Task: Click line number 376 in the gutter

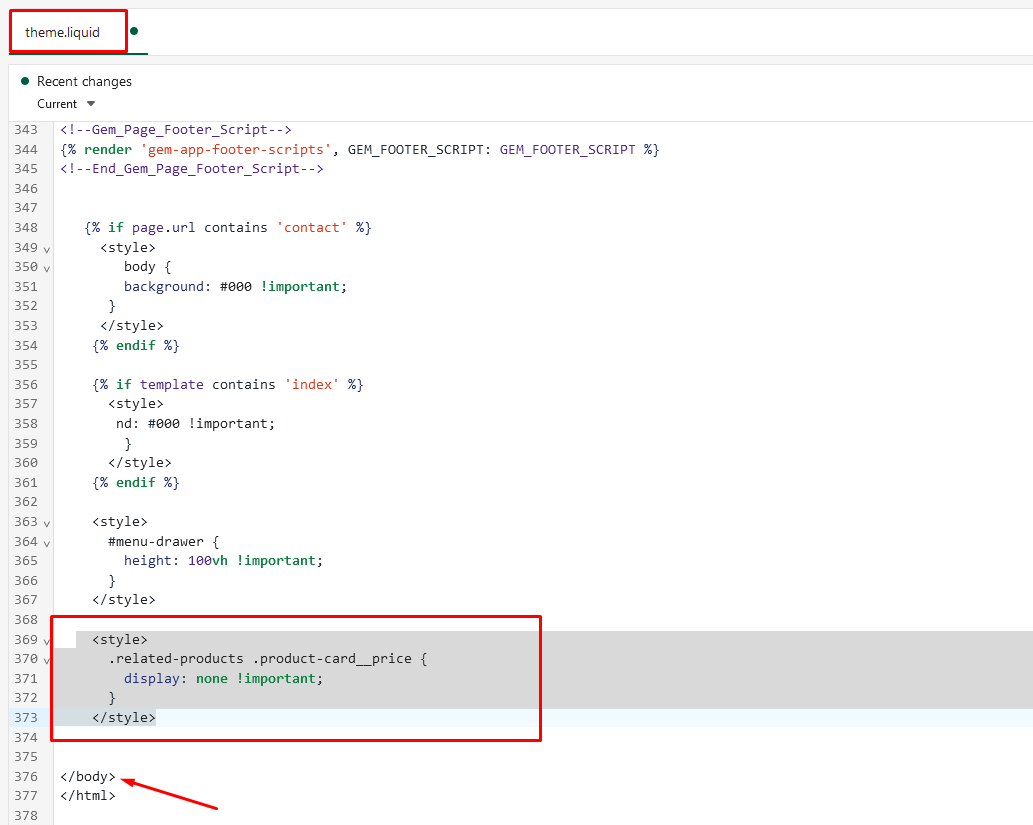Action: tap(26, 776)
